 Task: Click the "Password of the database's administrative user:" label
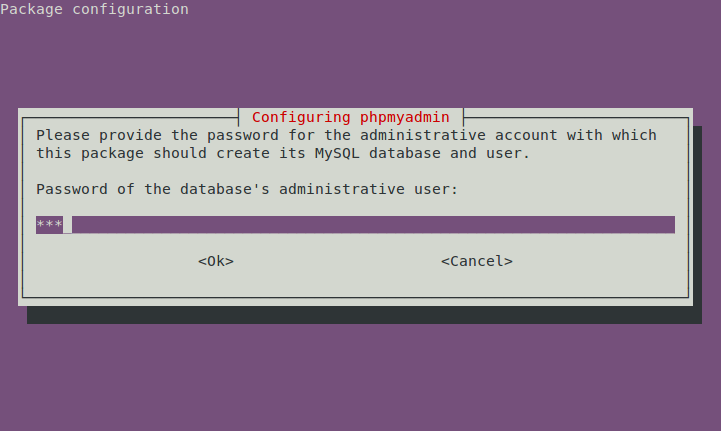point(247,189)
